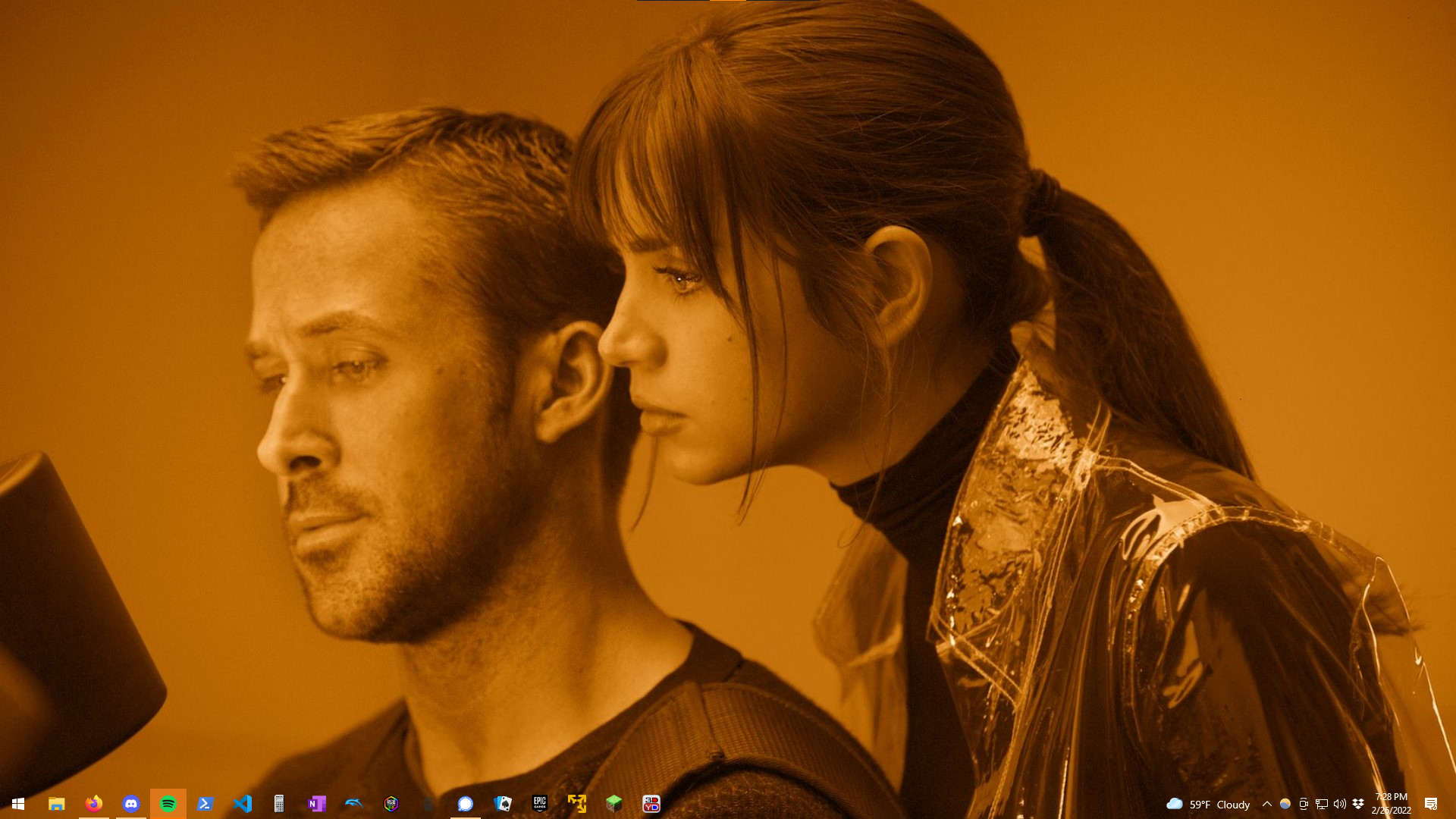Switch to the Spotify window

click(168, 804)
